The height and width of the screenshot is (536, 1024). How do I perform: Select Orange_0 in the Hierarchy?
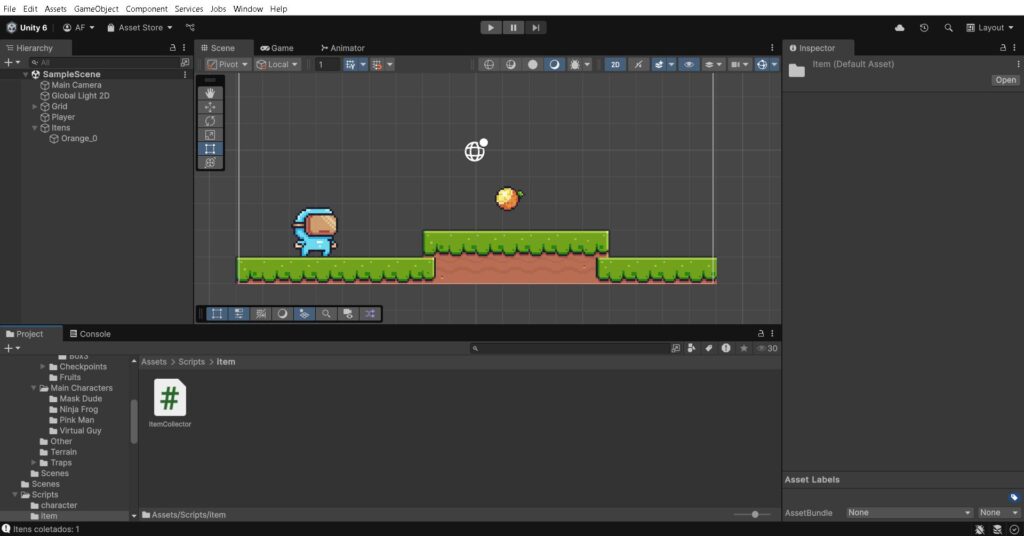tap(79, 138)
